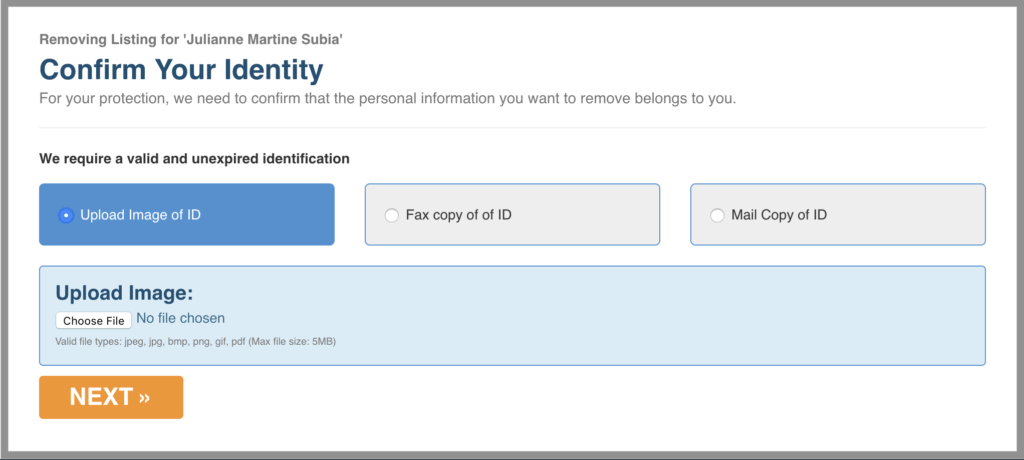Click the 'Upload Image:' heading
The width and height of the screenshot is (1024, 460).
[x=124, y=293]
